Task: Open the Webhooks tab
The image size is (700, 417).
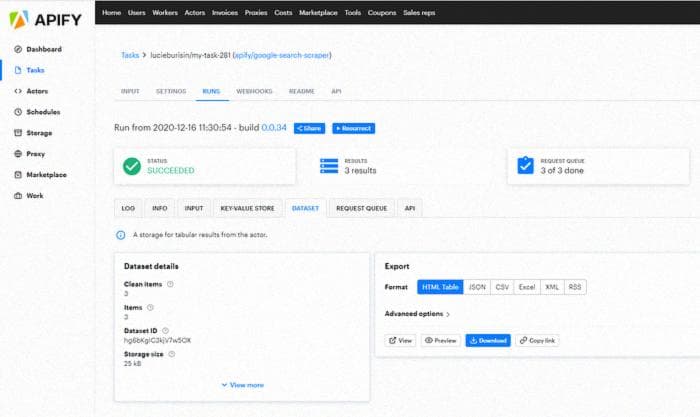Action: pyautogui.click(x=254, y=91)
